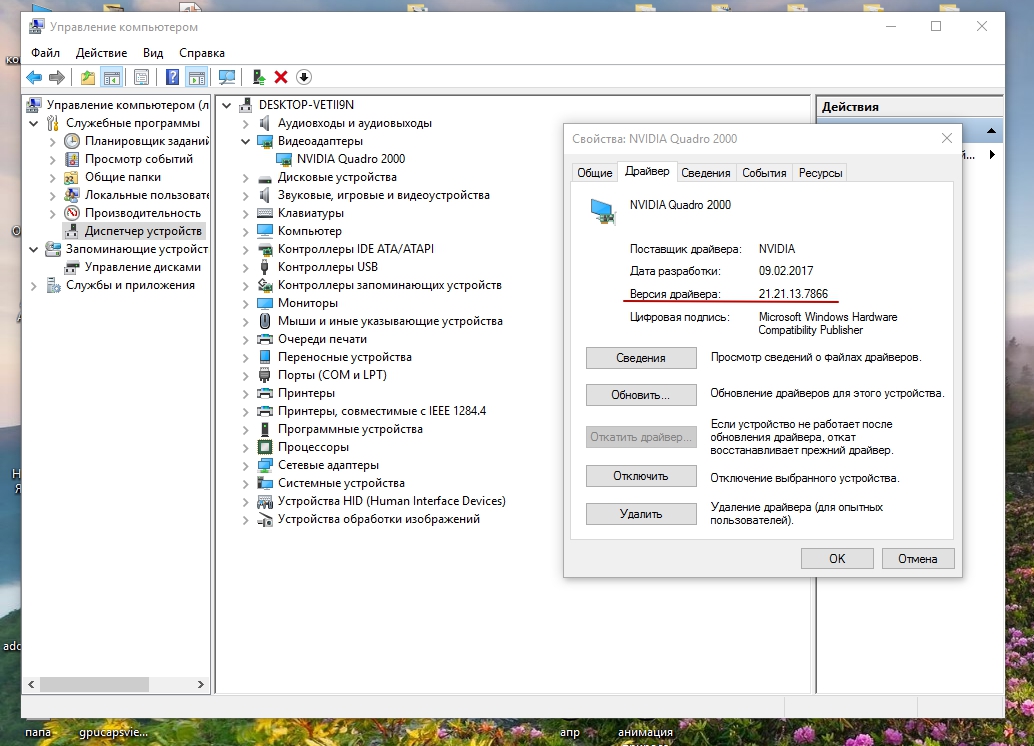Screen dimensions: 1034x746
Task: Expand the Системные устройства node
Action: 245,483
